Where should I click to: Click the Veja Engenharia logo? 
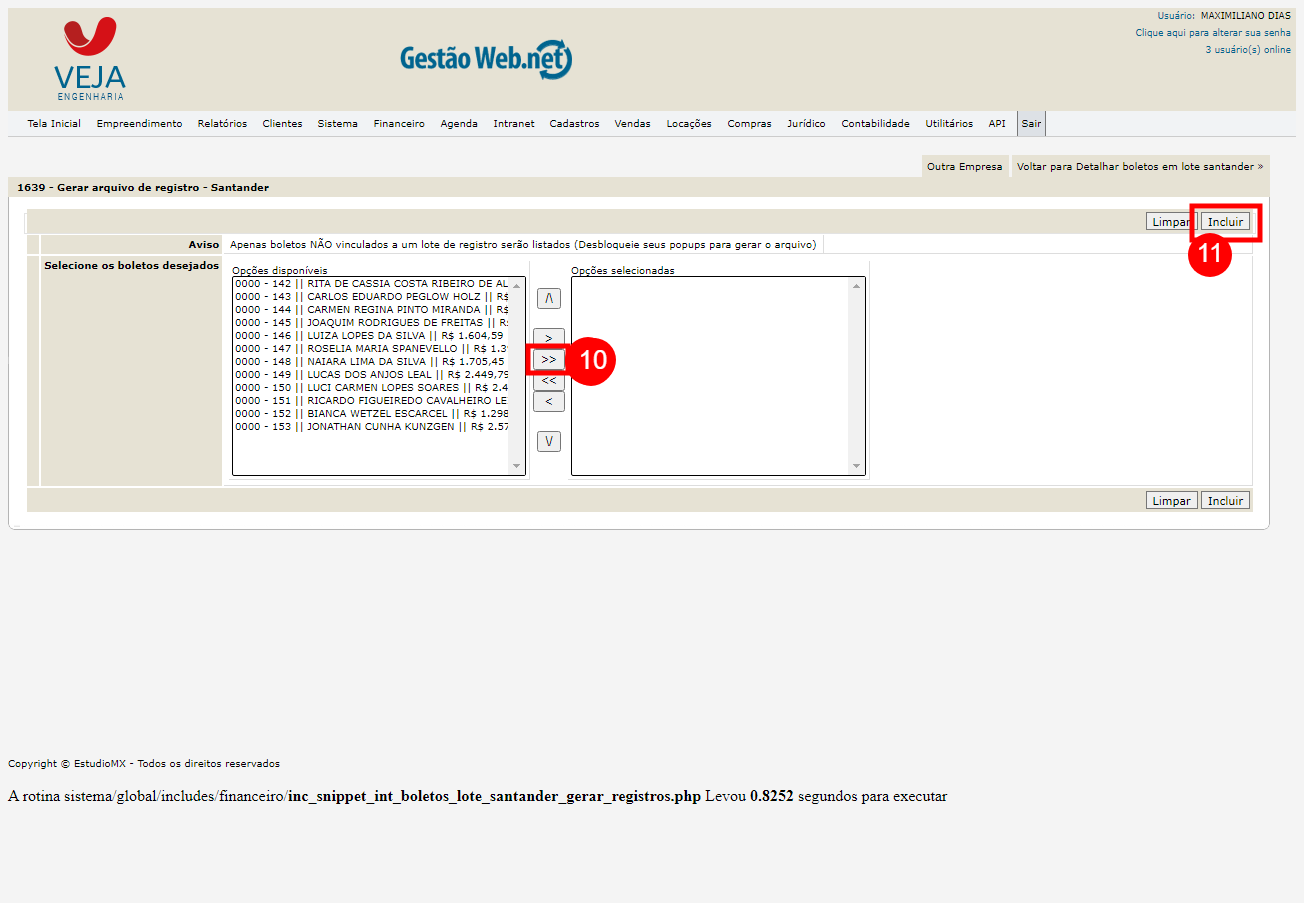pos(90,59)
